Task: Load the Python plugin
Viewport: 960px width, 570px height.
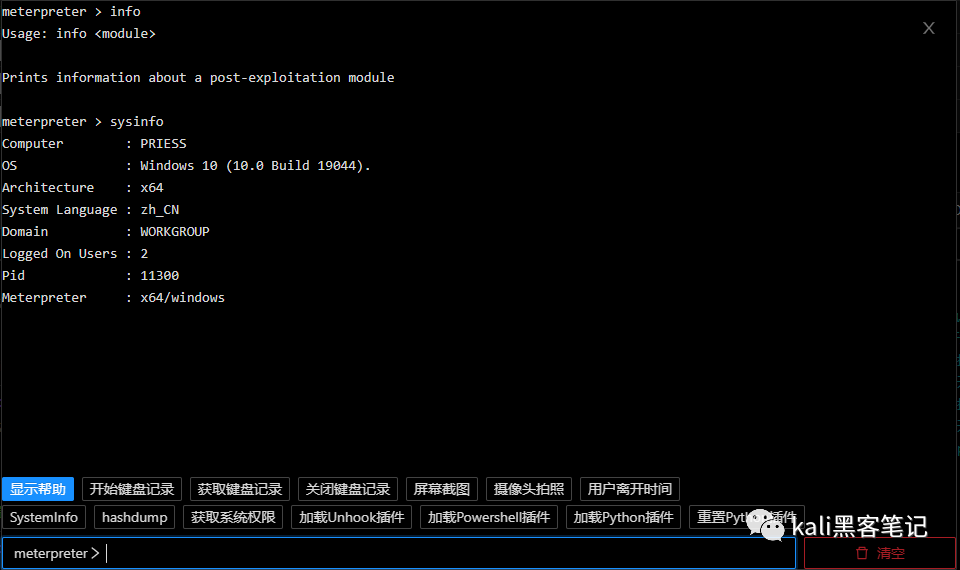Action: (624, 517)
